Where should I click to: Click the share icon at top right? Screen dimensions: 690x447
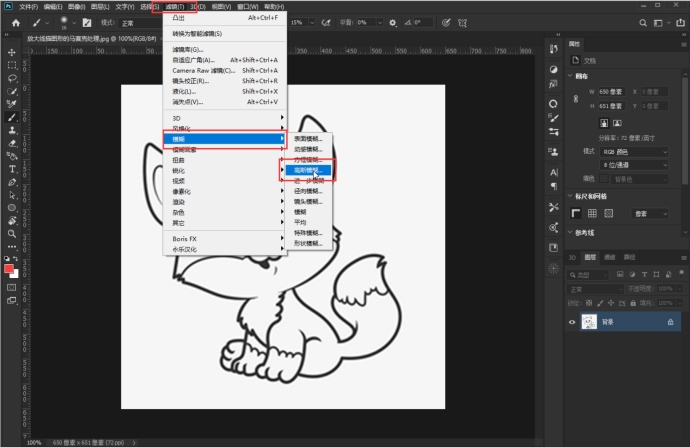(x=680, y=22)
